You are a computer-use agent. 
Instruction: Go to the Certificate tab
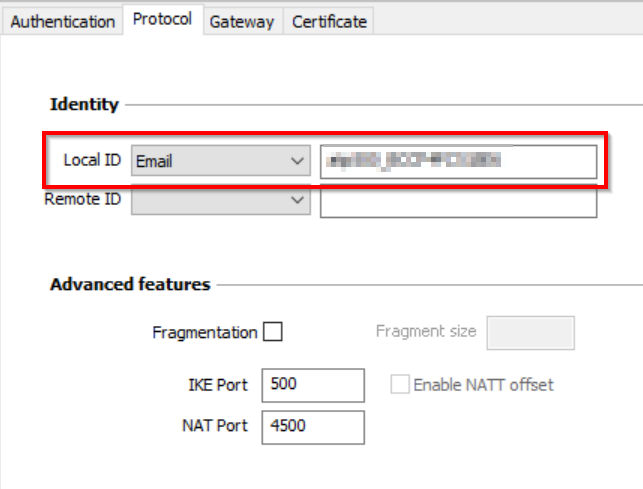[x=329, y=21]
